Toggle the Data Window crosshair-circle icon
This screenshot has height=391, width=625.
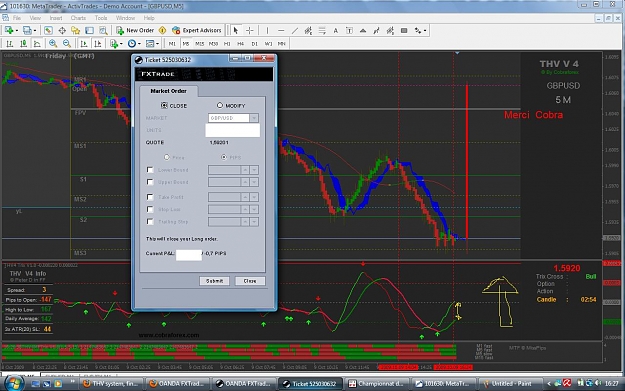click(62, 30)
